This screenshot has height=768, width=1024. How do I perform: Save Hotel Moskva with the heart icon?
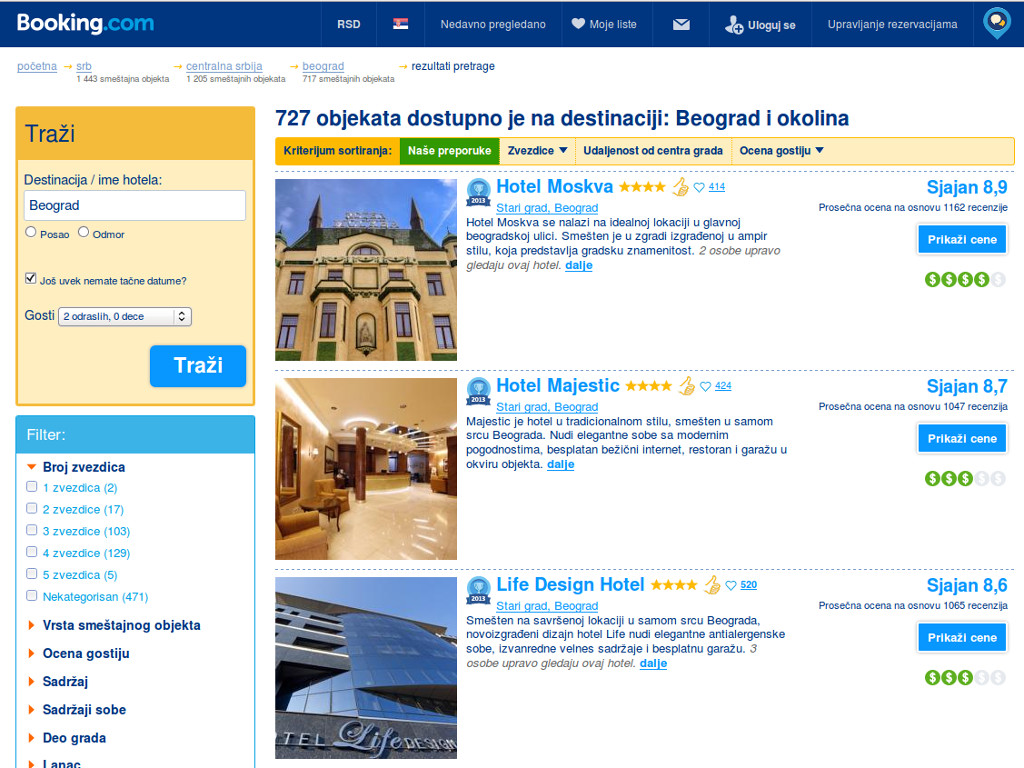click(x=699, y=187)
